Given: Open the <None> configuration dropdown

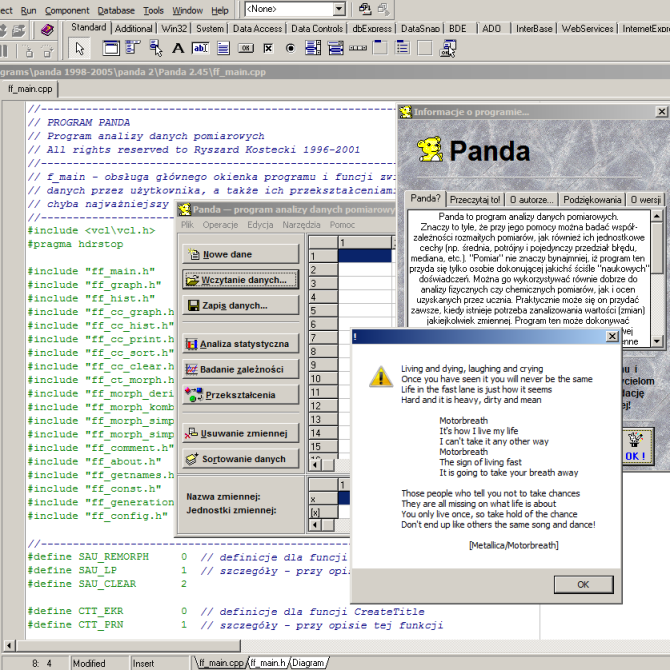Looking at the screenshot, I should click(338, 10).
